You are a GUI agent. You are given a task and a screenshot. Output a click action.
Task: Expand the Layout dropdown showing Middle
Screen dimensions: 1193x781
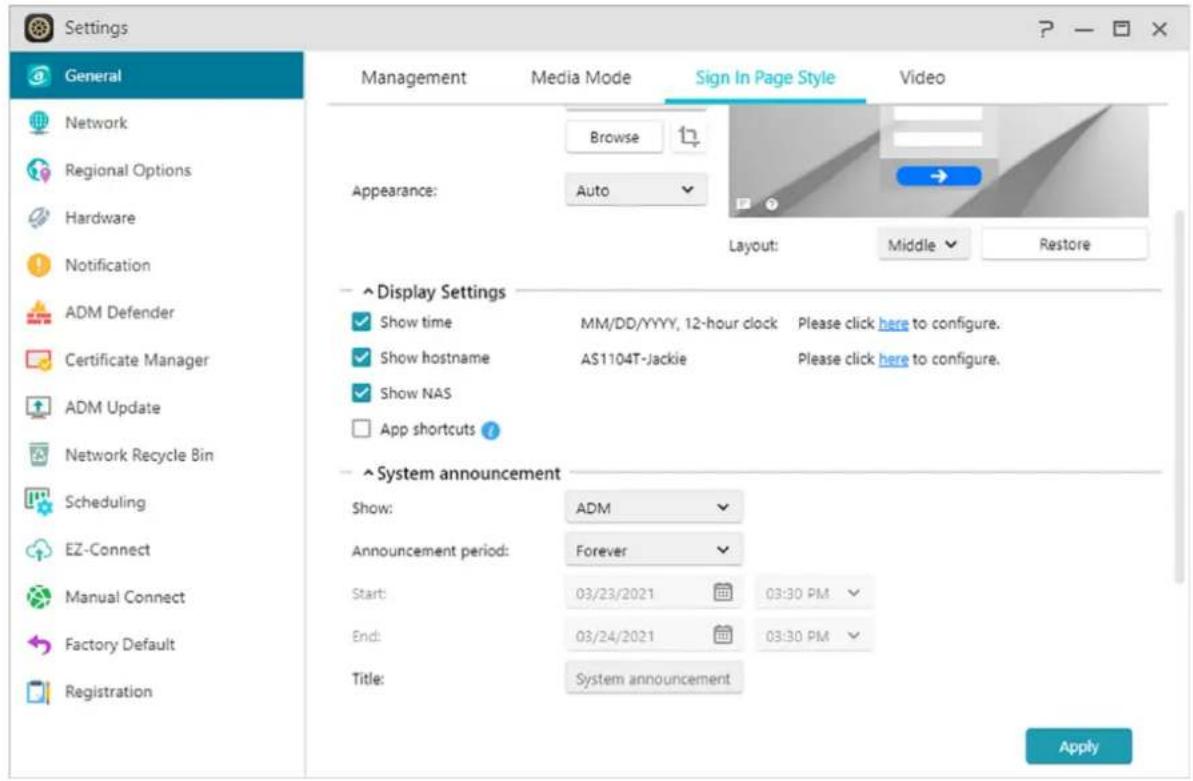(924, 244)
